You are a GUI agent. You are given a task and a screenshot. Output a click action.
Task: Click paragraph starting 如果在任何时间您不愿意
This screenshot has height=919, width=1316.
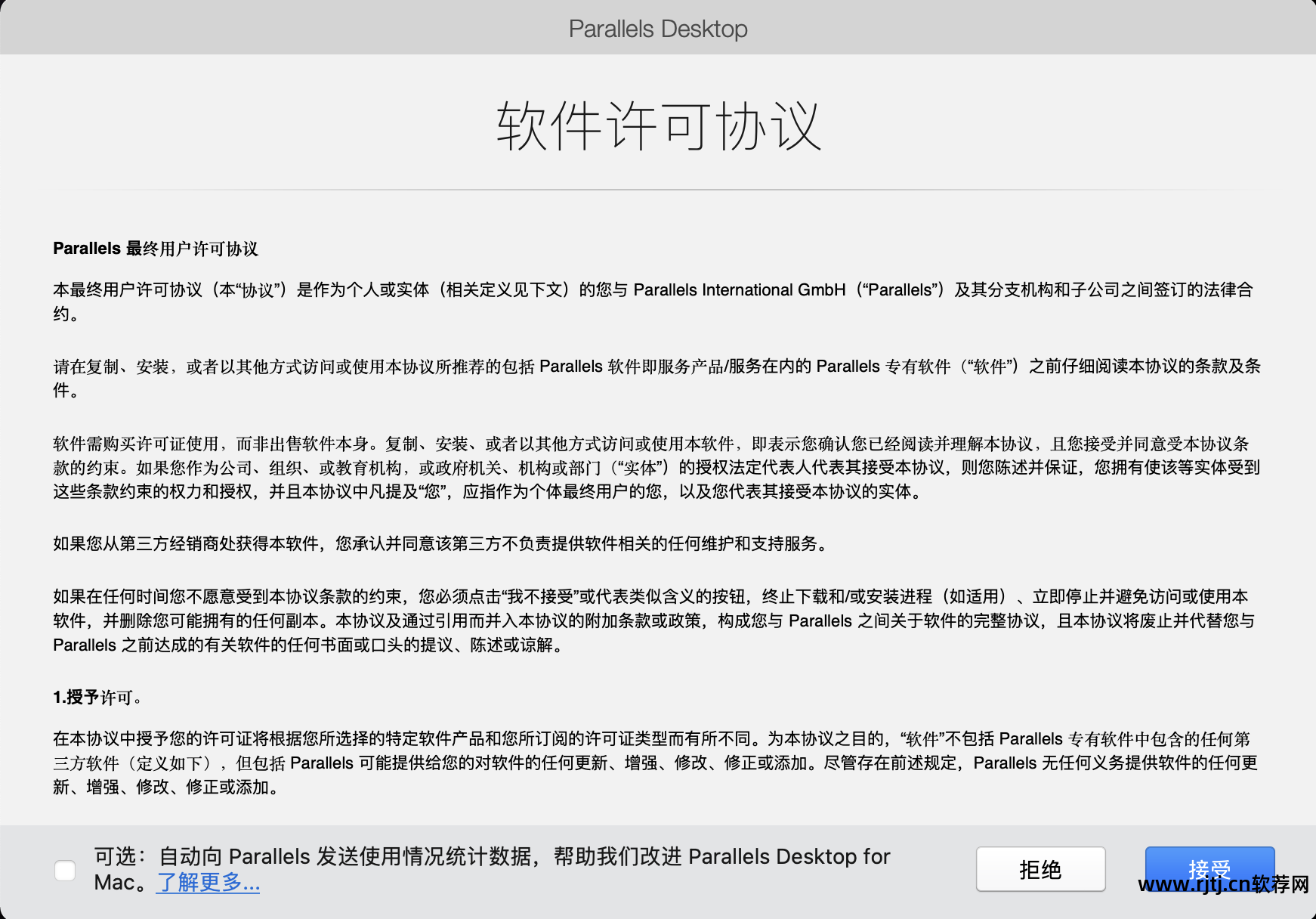pyautogui.click(x=653, y=620)
